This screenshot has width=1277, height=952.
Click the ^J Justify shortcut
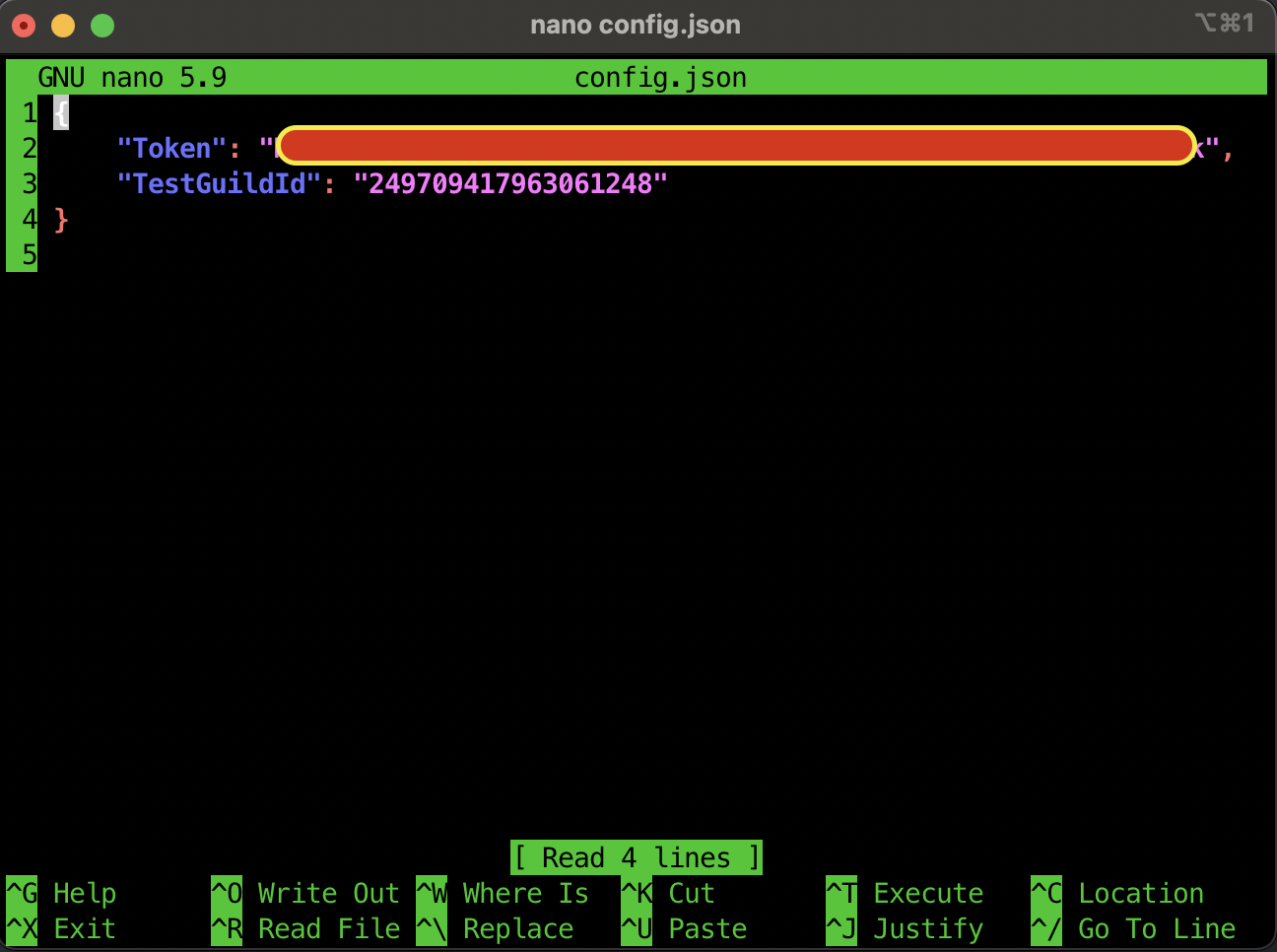pyautogui.click(x=905, y=928)
